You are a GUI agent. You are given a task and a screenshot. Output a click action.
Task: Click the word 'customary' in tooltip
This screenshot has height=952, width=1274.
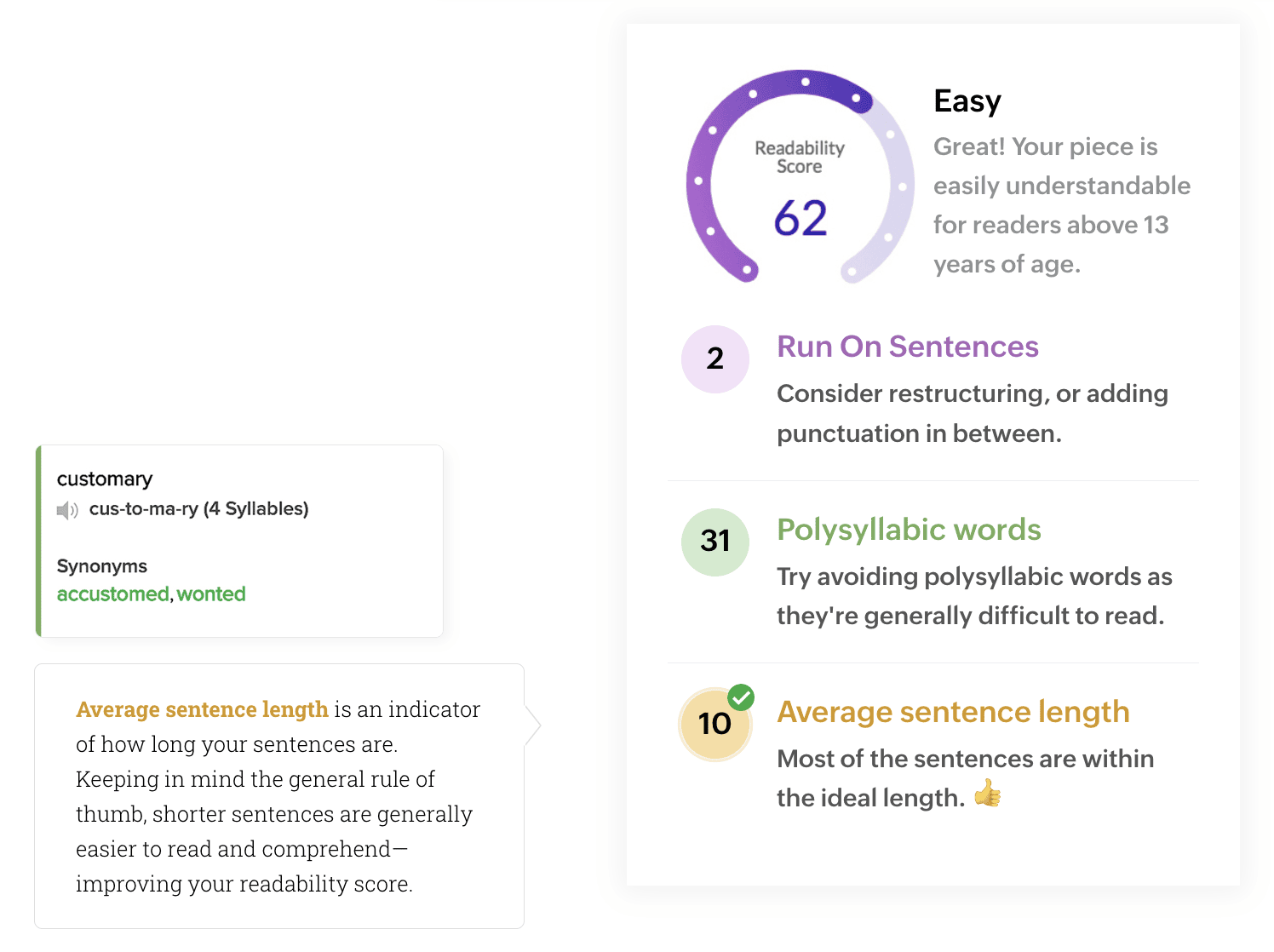tap(104, 479)
